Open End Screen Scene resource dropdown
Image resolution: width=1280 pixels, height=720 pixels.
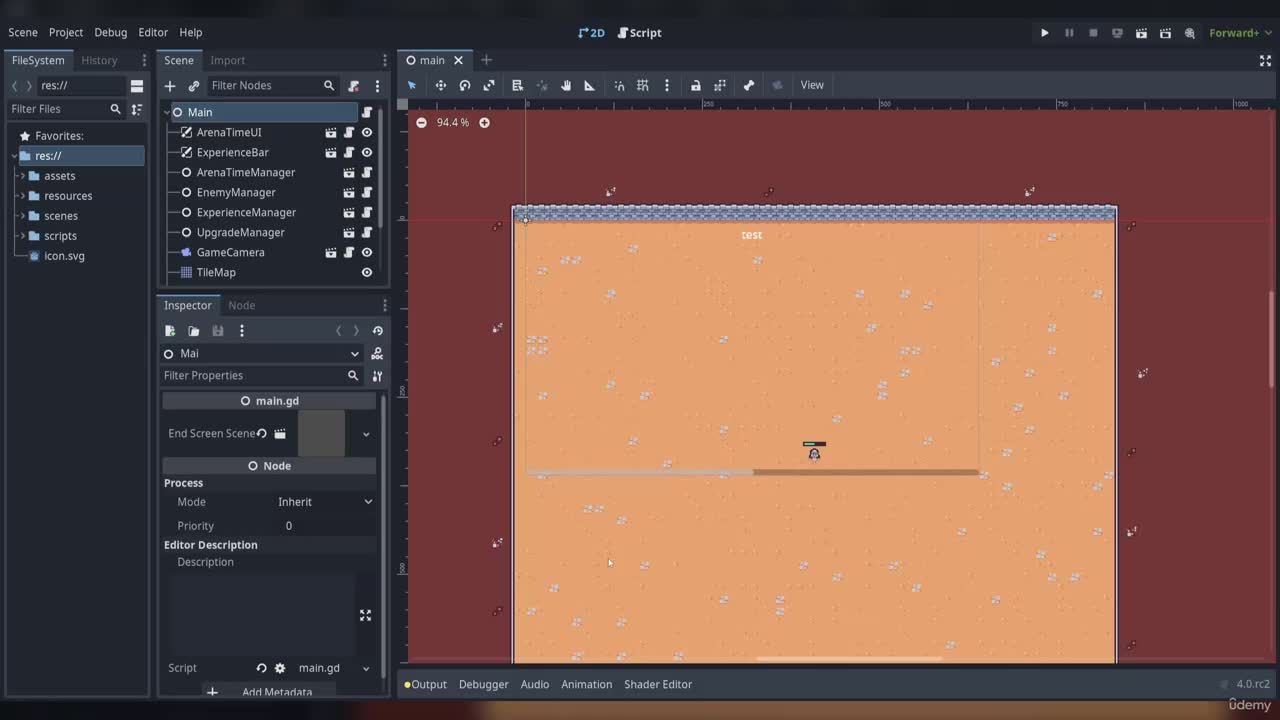click(366, 434)
